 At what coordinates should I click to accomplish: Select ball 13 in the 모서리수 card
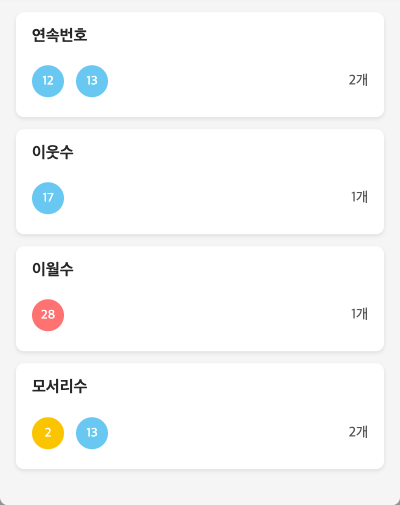coord(92,433)
